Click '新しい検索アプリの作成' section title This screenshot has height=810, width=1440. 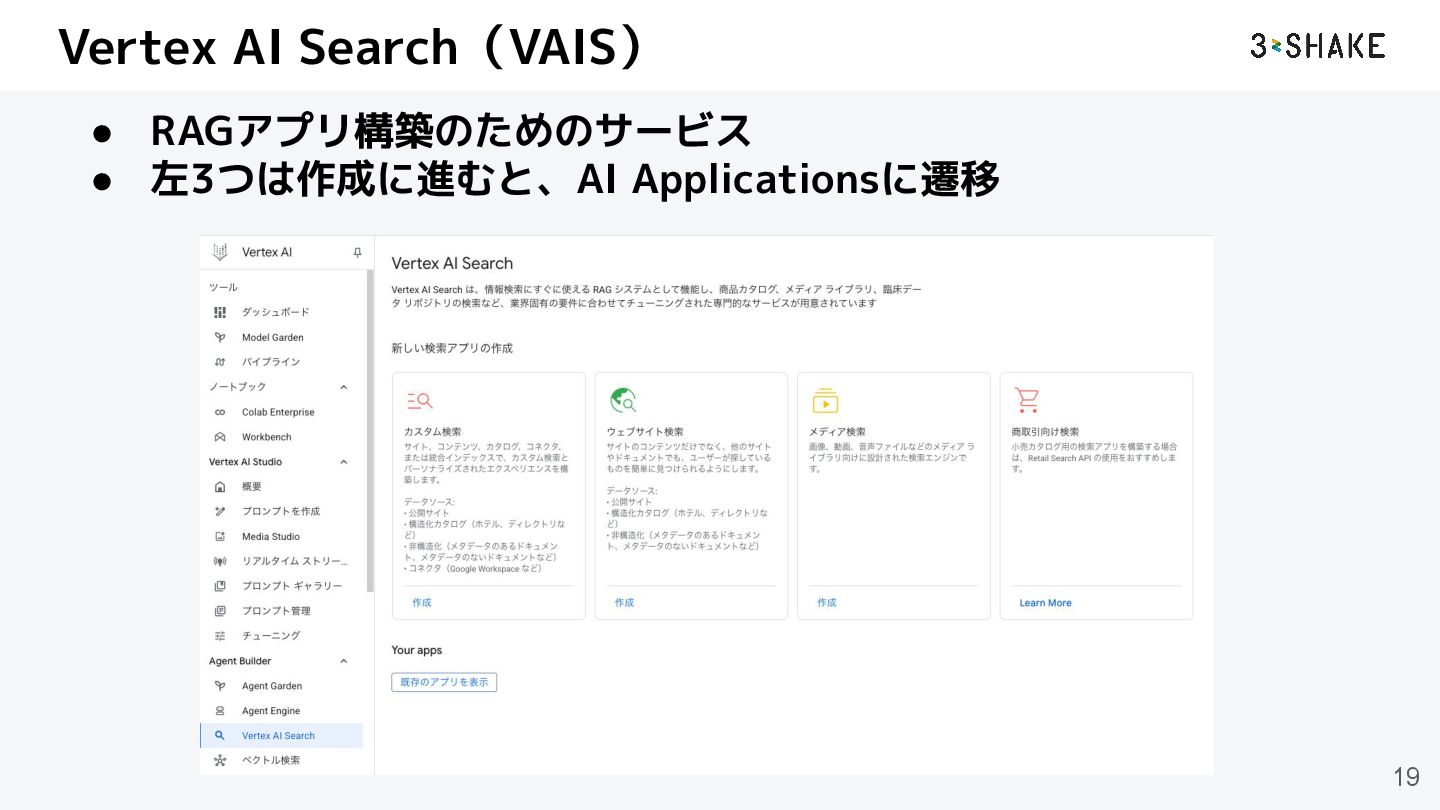click(x=452, y=348)
